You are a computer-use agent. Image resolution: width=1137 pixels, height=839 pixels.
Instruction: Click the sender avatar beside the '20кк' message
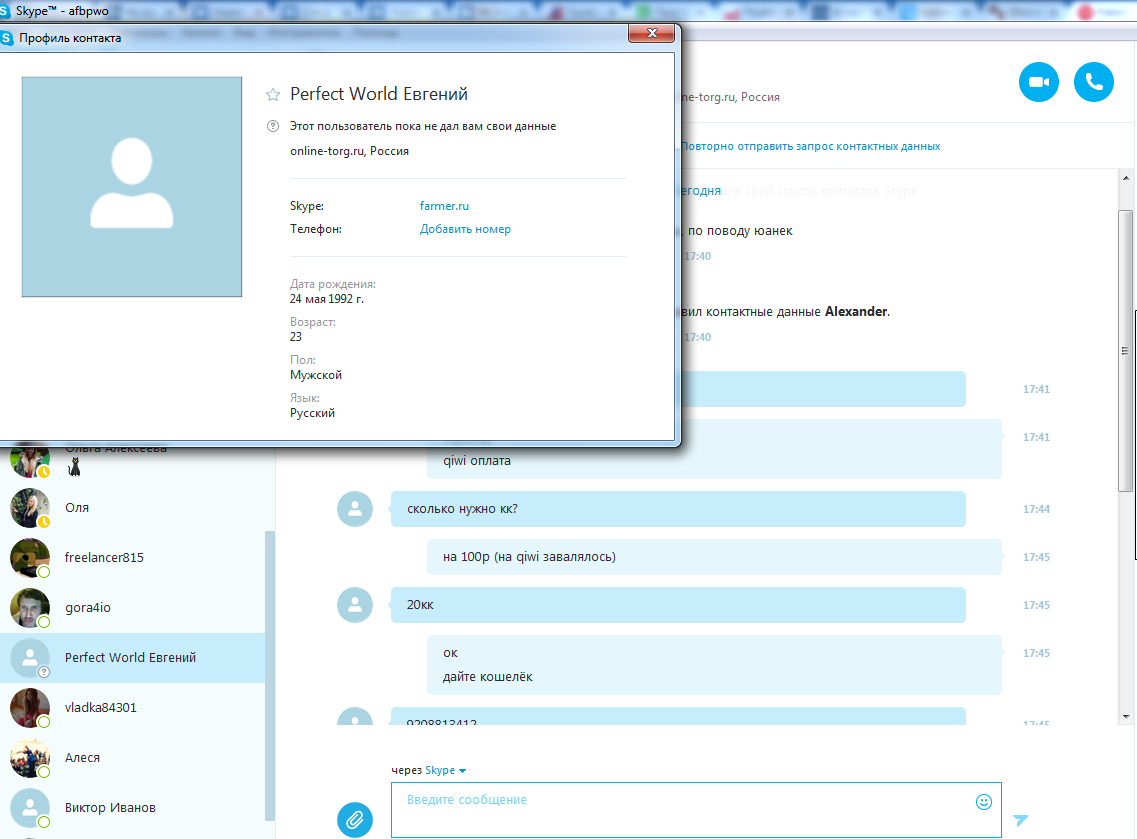click(355, 605)
